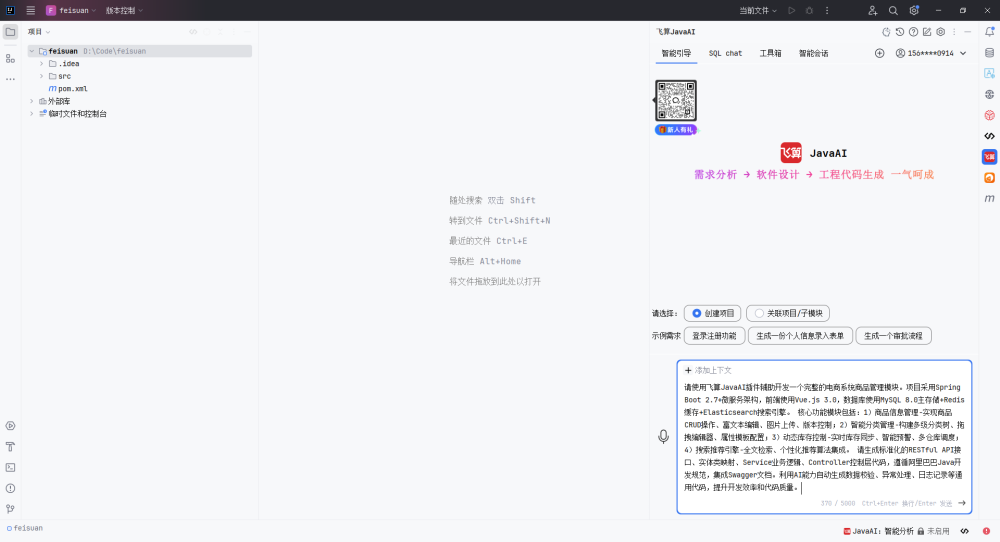Activate the microphone voice input icon
Viewport: 1000px width, 542px height.
pyautogui.click(x=663, y=436)
